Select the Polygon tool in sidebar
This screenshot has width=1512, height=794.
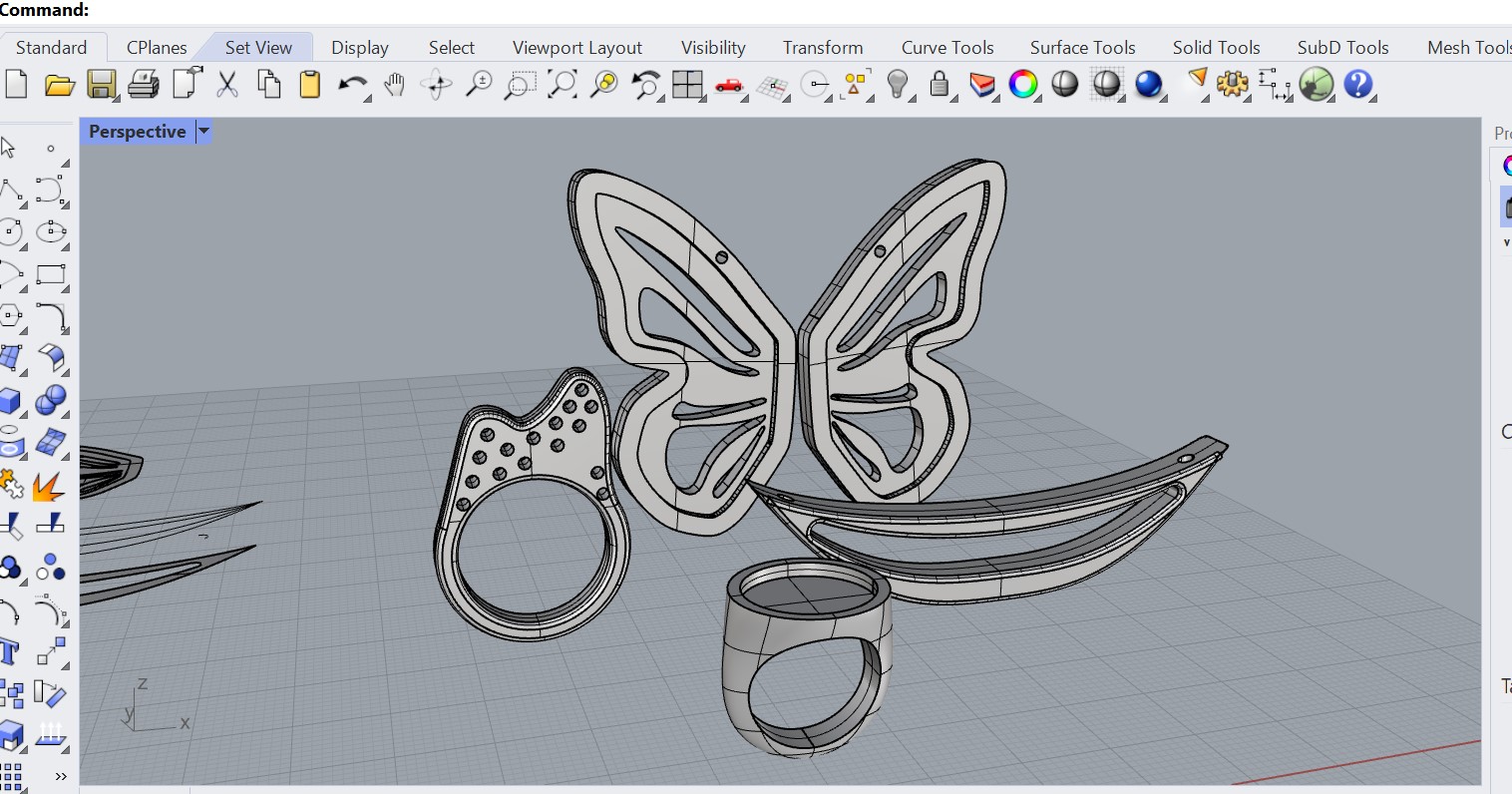click(x=11, y=316)
